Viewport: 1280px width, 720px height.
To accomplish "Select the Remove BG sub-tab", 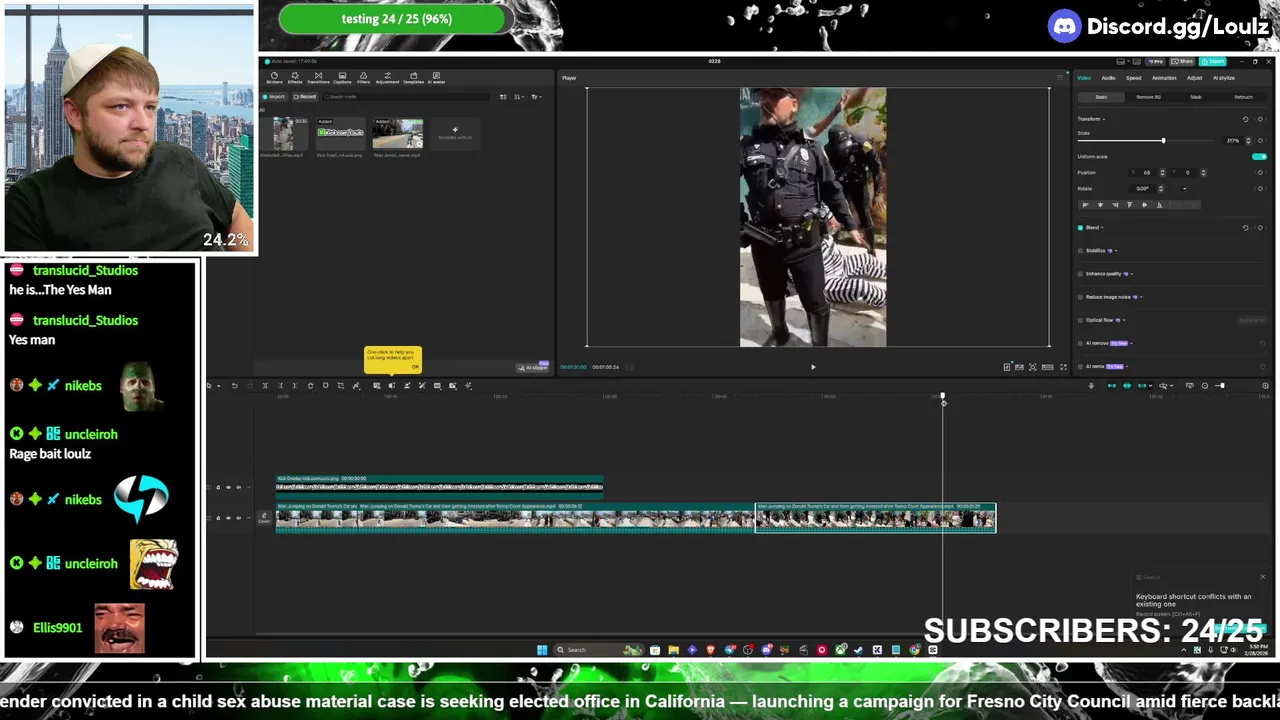I will click(1149, 97).
